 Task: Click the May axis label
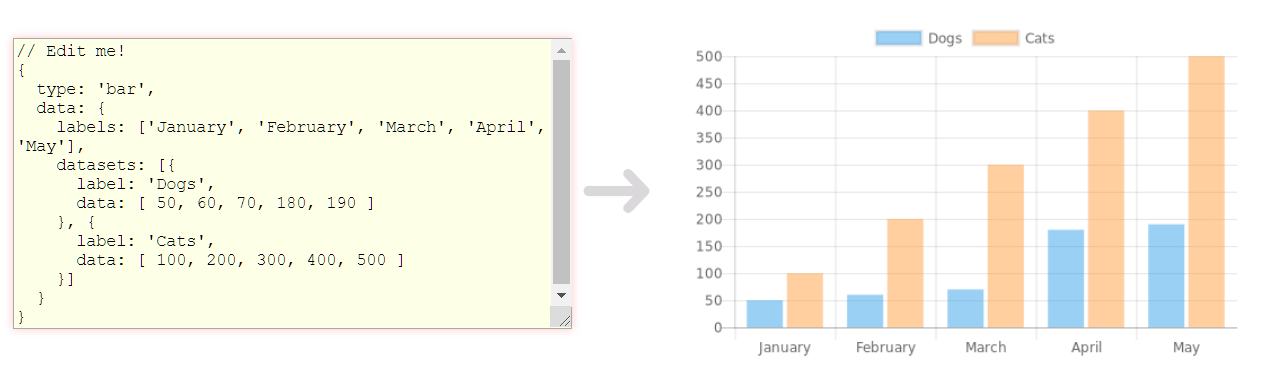click(x=1186, y=347)
